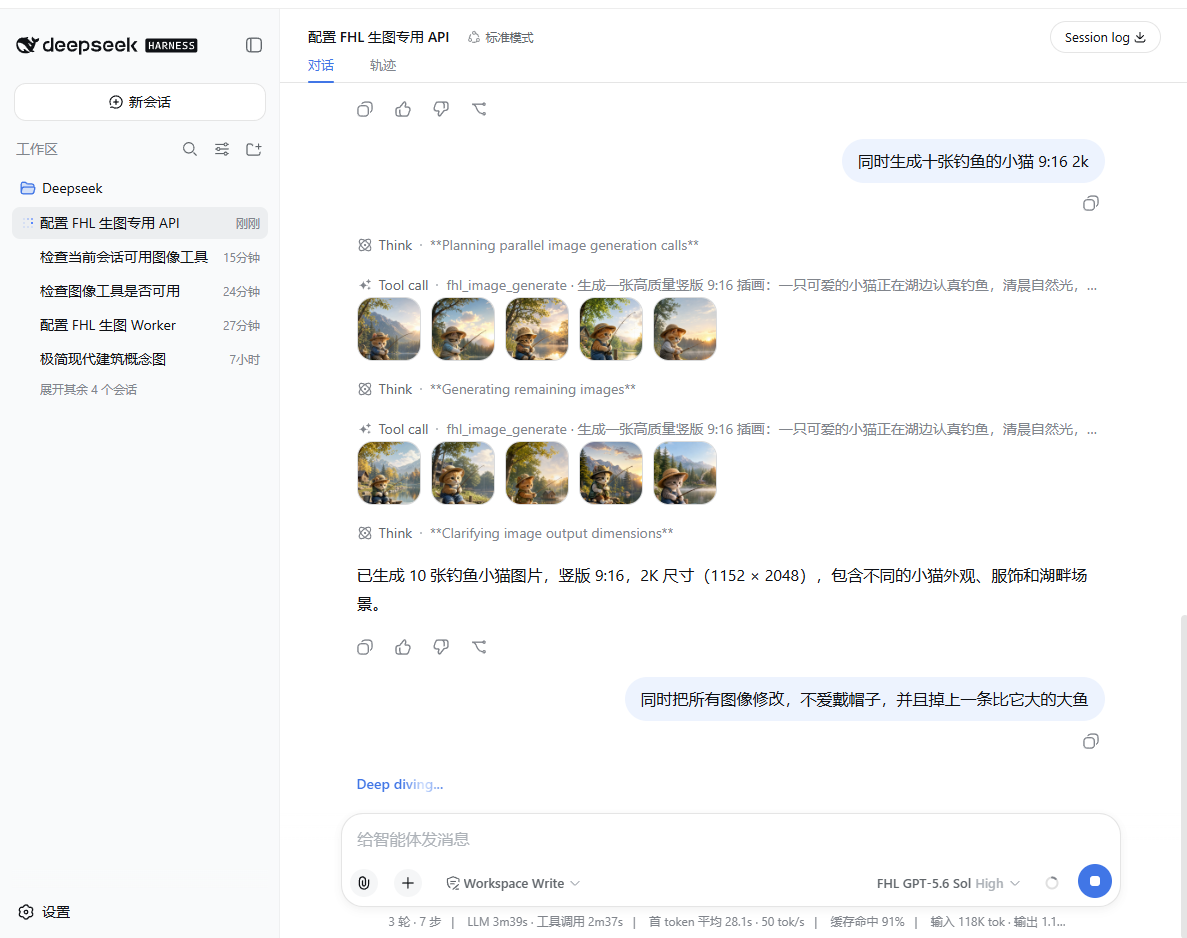Expand Think Generating remaining images
The image size is (1187, 938).
point(496,389)
